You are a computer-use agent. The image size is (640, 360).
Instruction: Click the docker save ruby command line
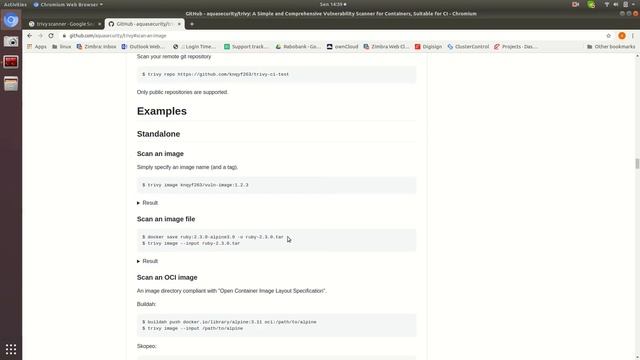(x=213, y=237)
